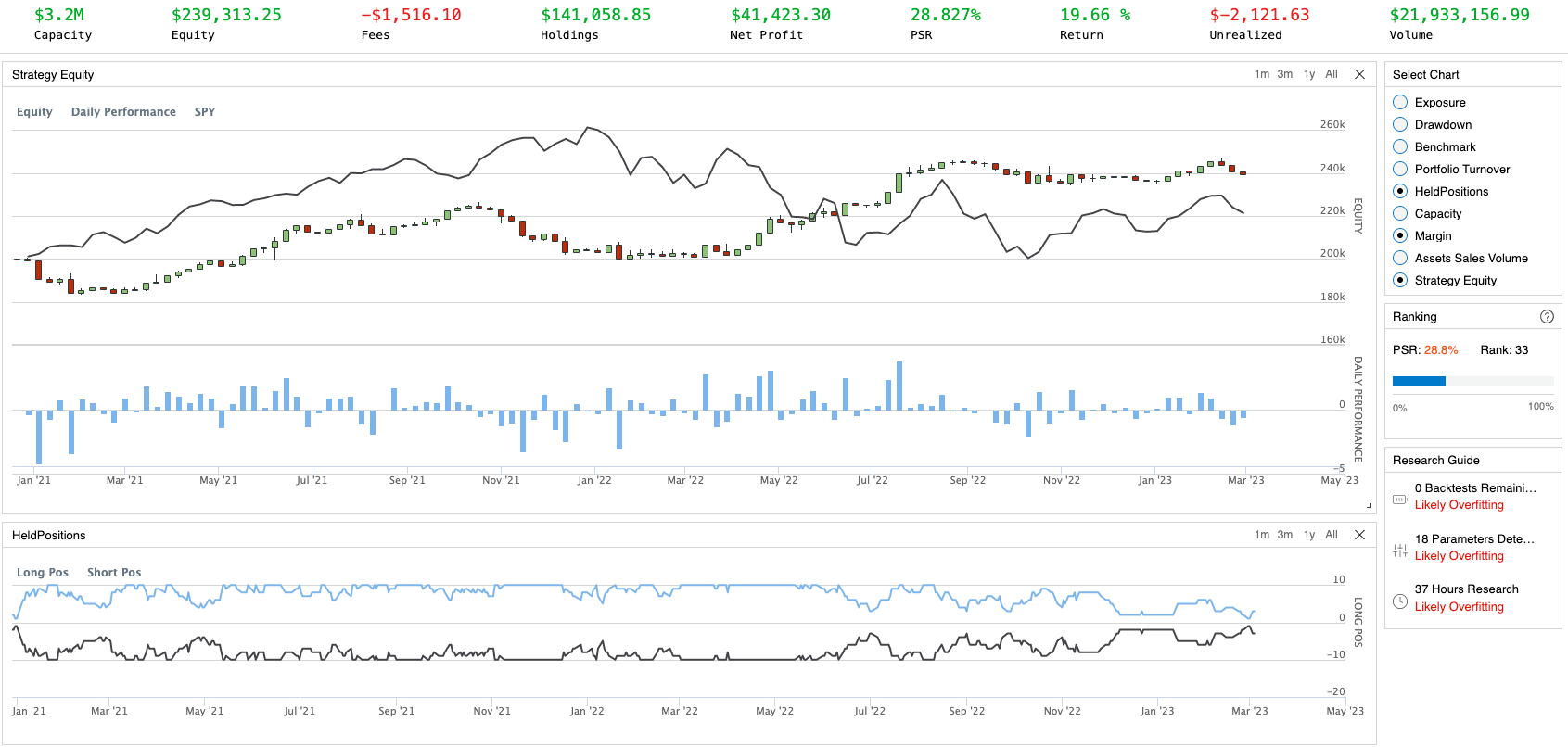Close the Strategy Equity chart panel
The image size is (1568, 747).
(1359, 74)
